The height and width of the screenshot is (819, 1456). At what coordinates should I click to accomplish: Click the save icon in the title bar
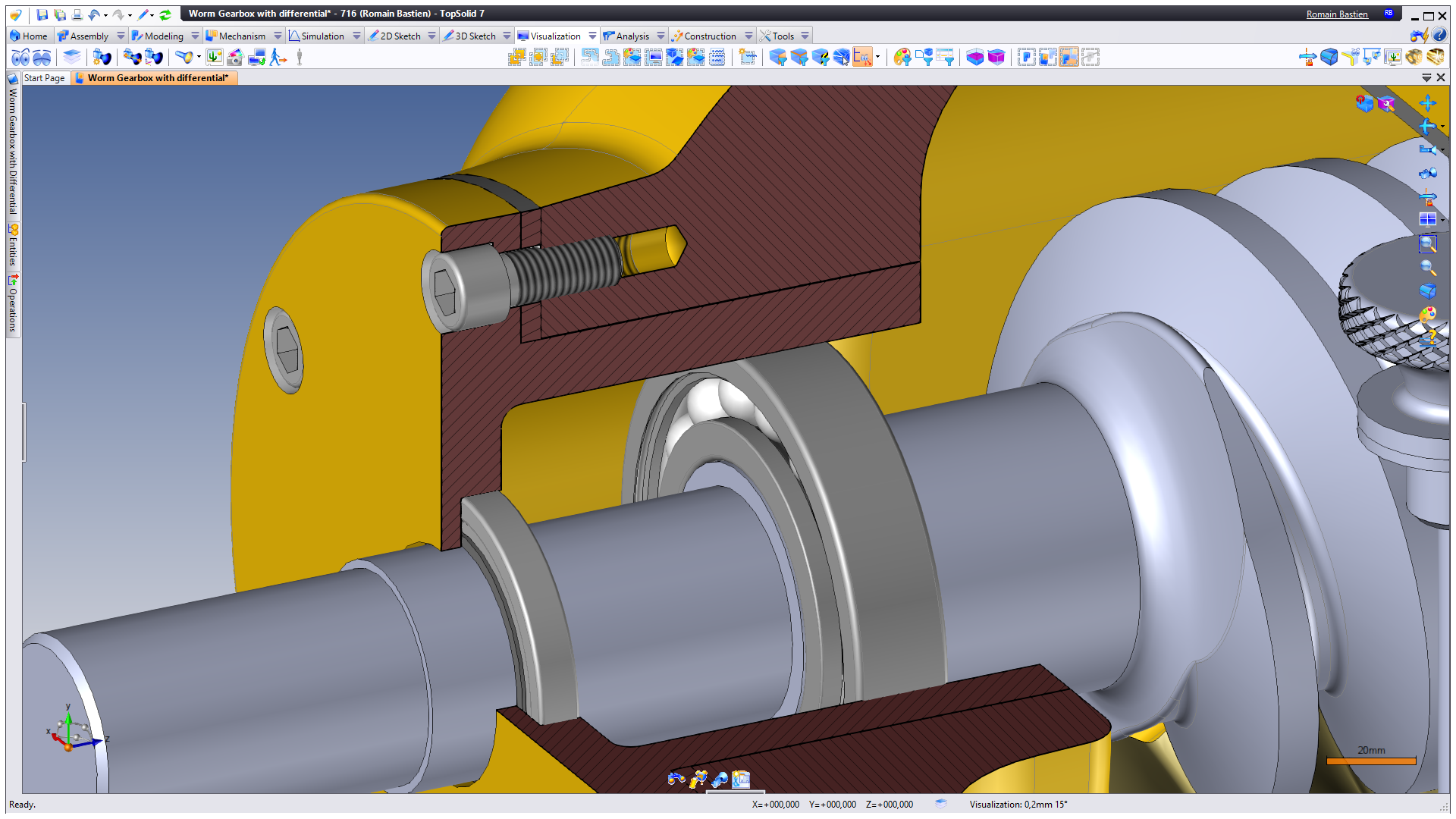[x=42, y=14]
